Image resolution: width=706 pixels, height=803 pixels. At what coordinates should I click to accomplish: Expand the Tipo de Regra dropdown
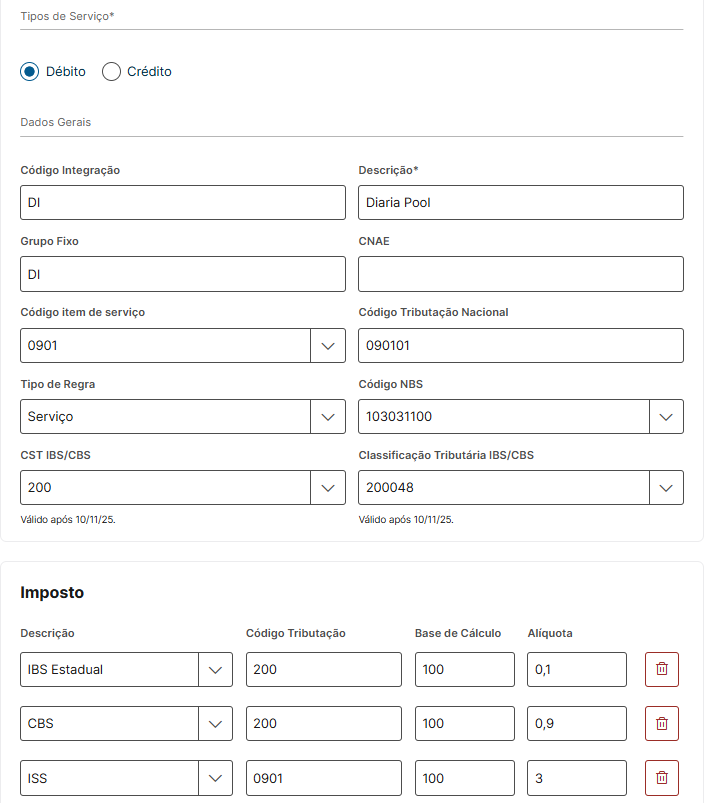(x=327, y=417)
